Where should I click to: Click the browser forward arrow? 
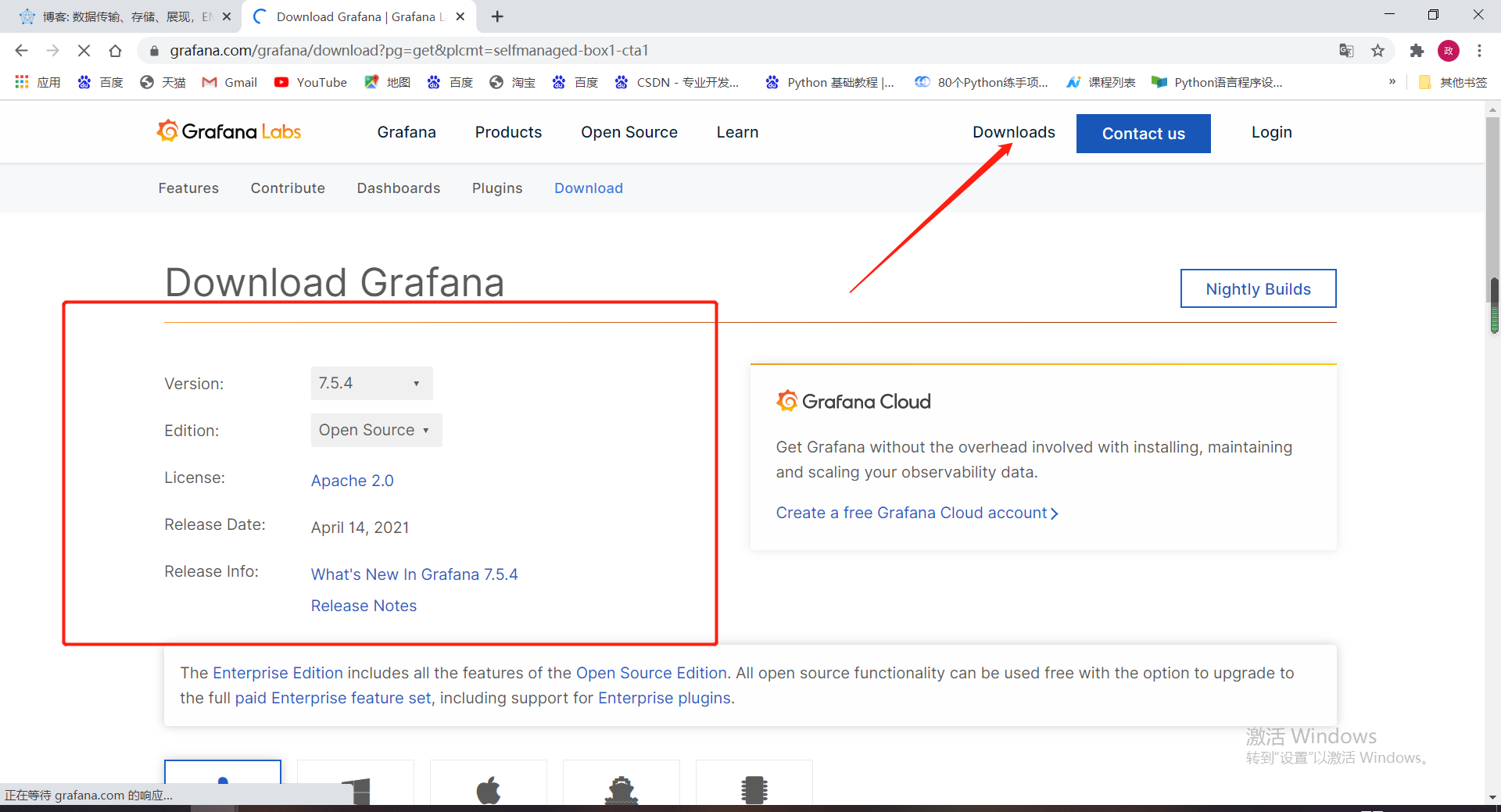(52, 51)
